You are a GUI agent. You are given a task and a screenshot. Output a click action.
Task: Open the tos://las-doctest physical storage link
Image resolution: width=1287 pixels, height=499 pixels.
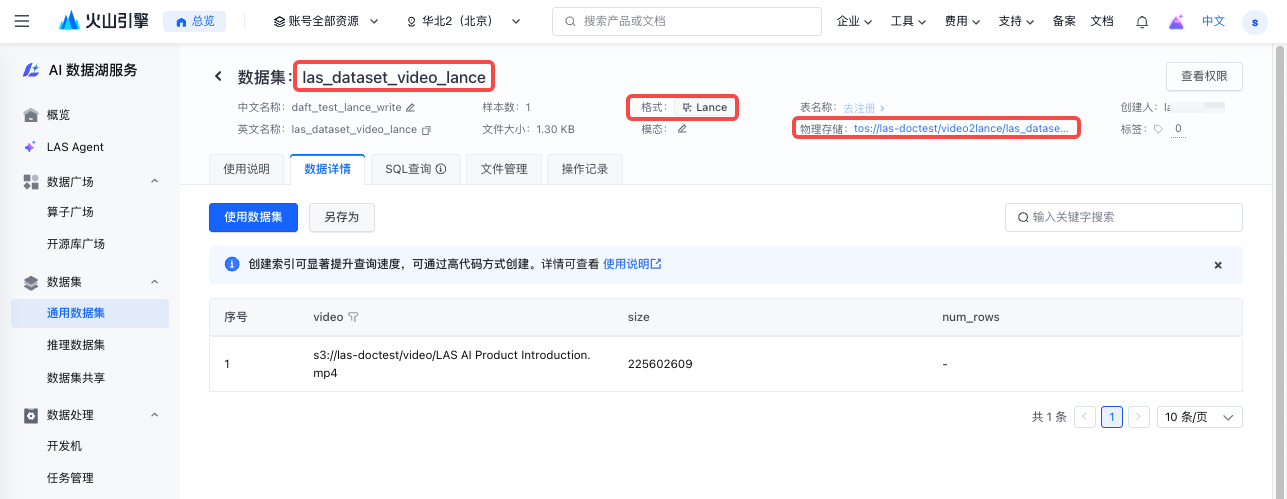tap(961, 129)
